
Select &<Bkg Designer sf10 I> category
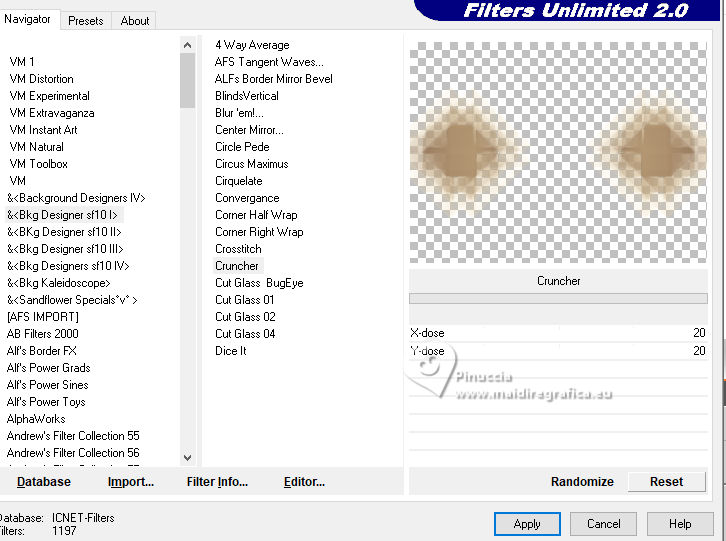pyautogui.click(x=63, y=215)
